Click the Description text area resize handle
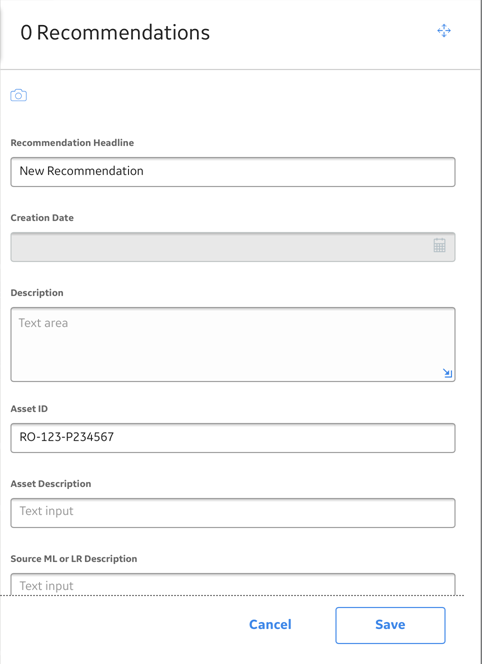482x664 pixels. coord(448,373)
